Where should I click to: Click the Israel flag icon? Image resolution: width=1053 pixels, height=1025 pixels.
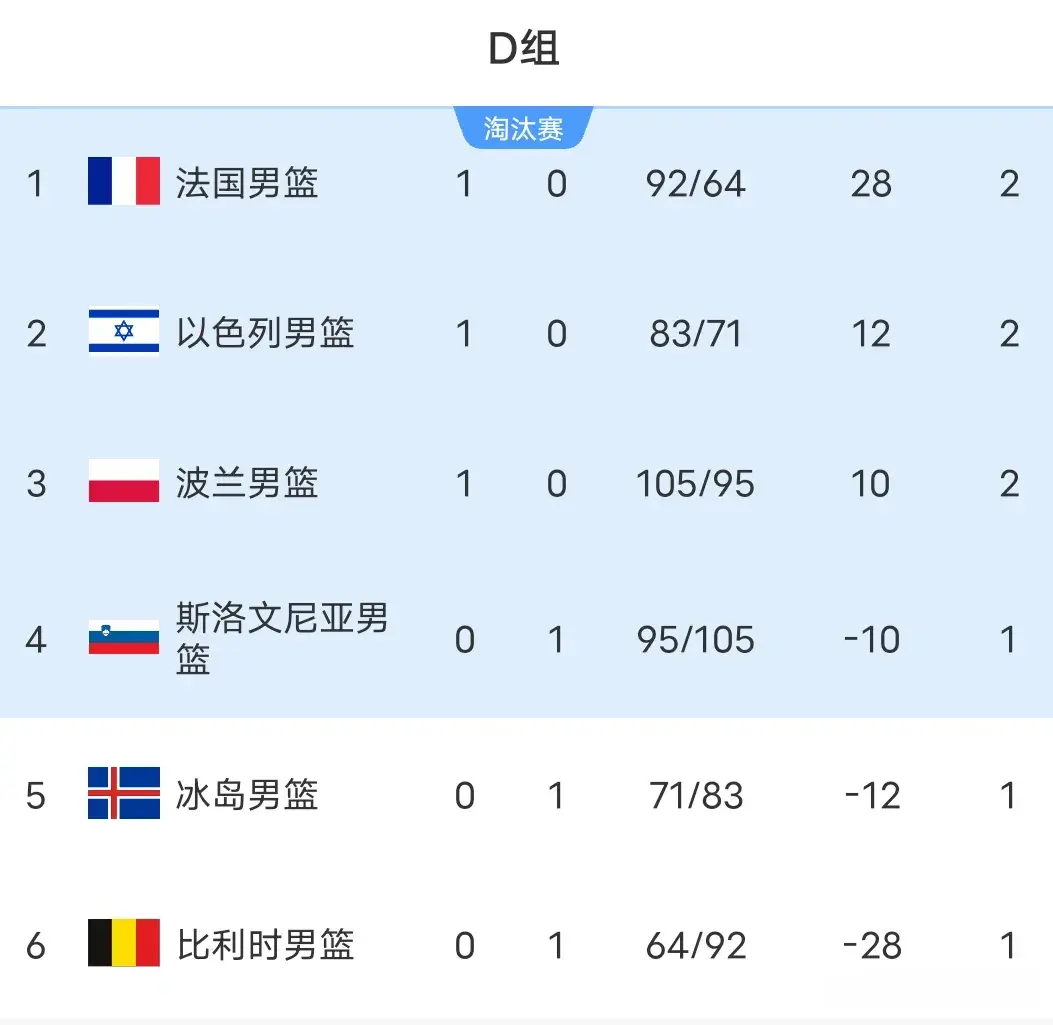[124, 331]
